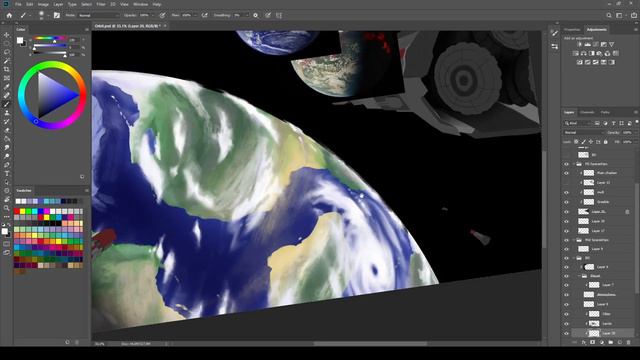Open the brush Mode dropdown
This screenshot has height=360, width=640.
[98, 16]
